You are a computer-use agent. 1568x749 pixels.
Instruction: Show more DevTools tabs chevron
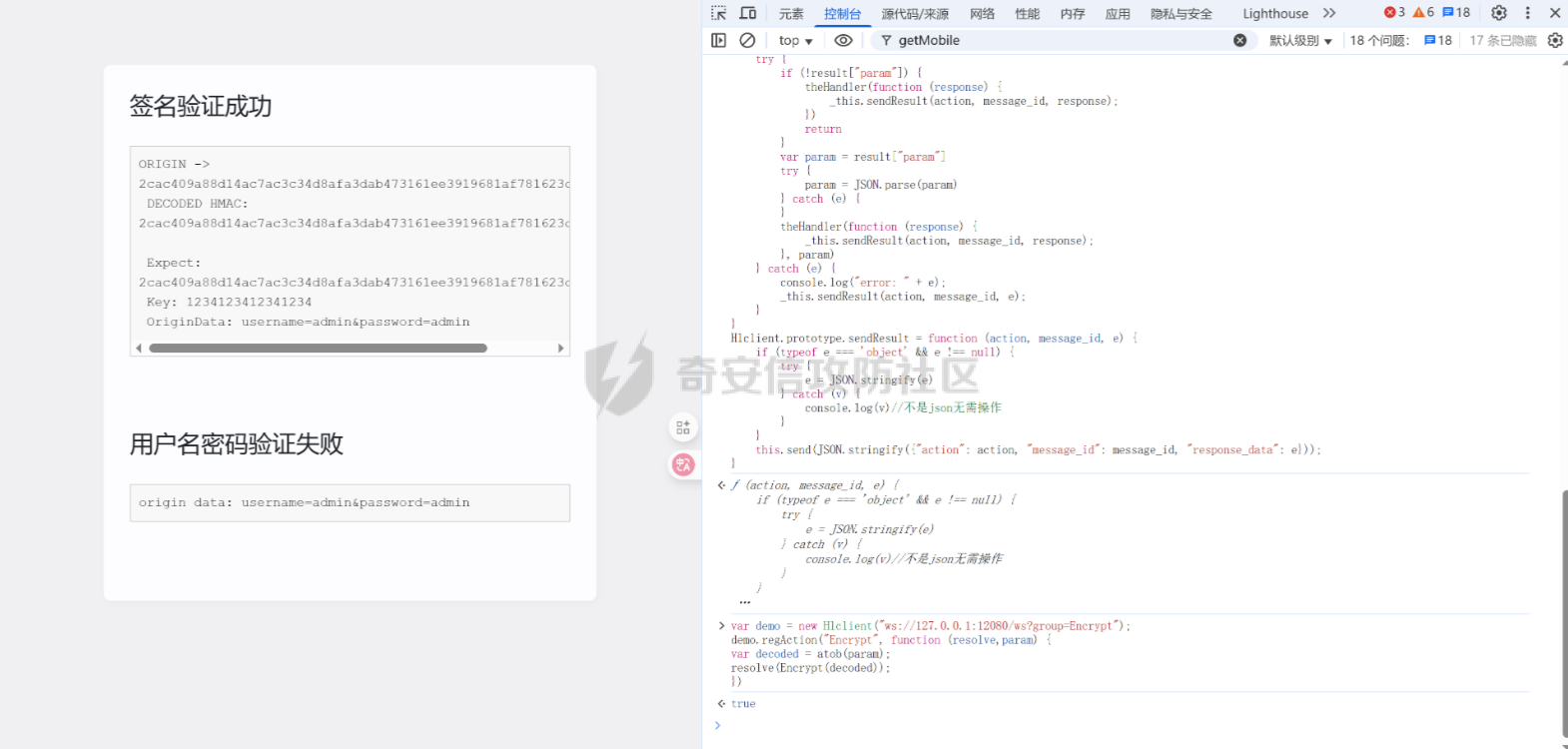pos(1329,13)
